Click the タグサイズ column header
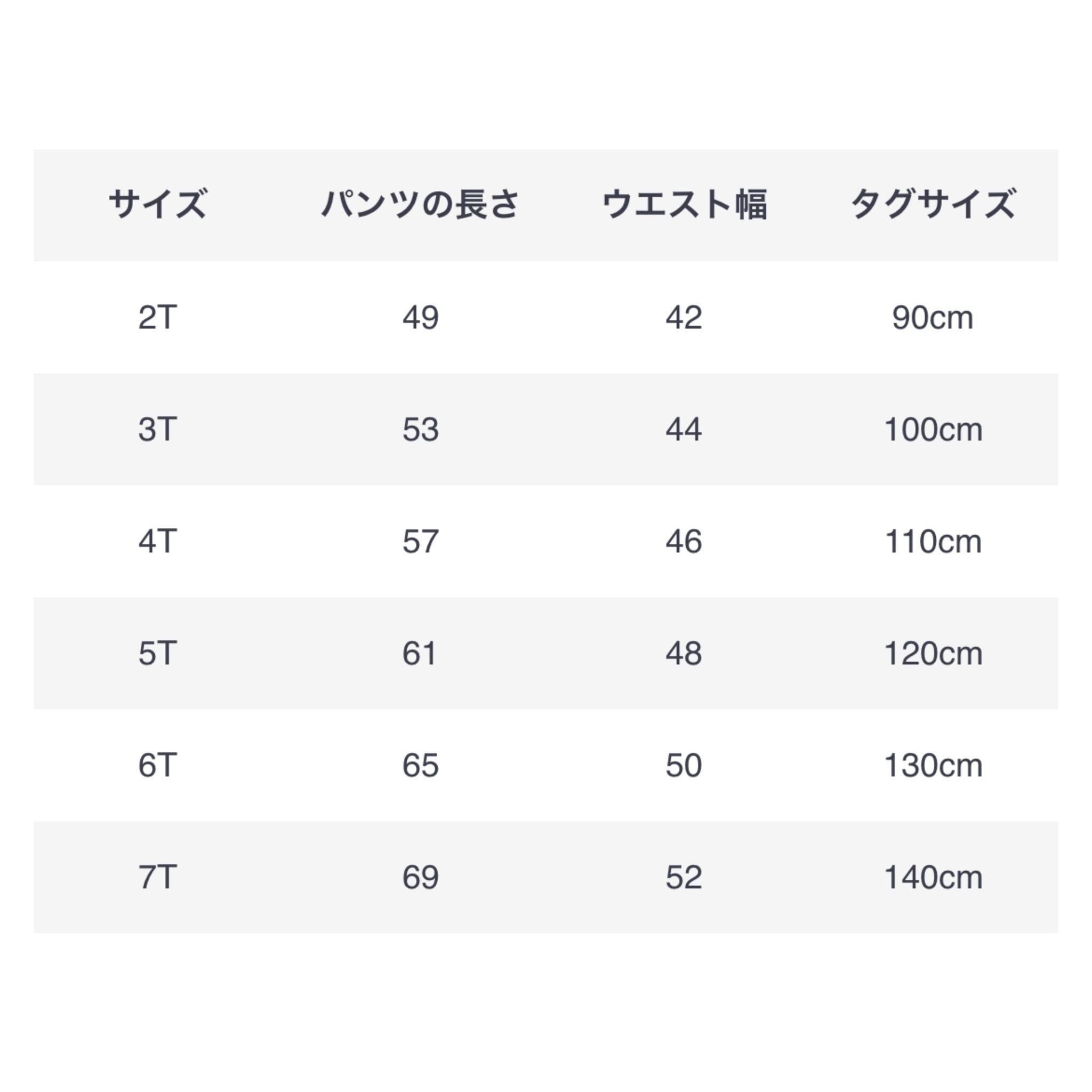The height and width of the screenshot is (1092, 1092). tap(933, 204)
